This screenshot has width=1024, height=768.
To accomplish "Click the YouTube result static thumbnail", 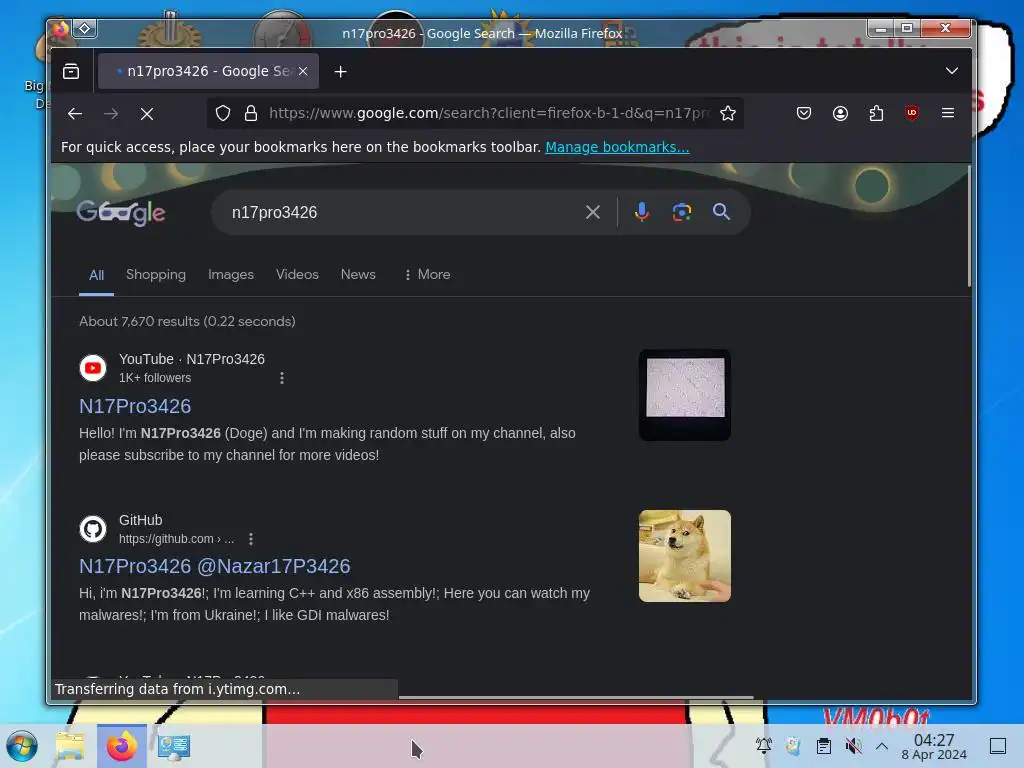I will tap(684, 395).
